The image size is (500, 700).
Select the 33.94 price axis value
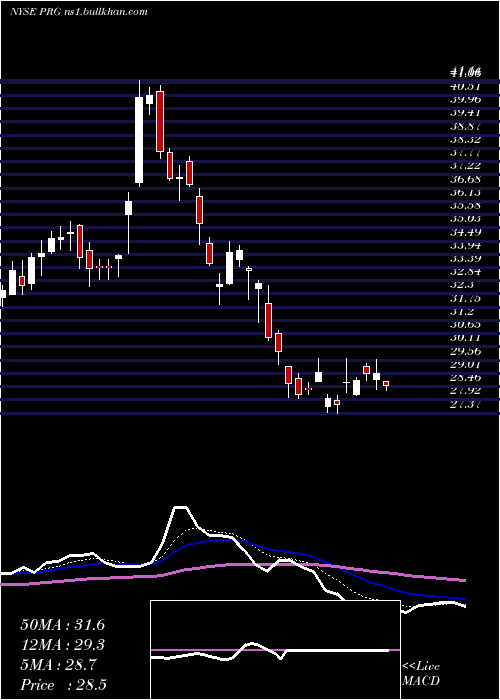pos(464,246)
